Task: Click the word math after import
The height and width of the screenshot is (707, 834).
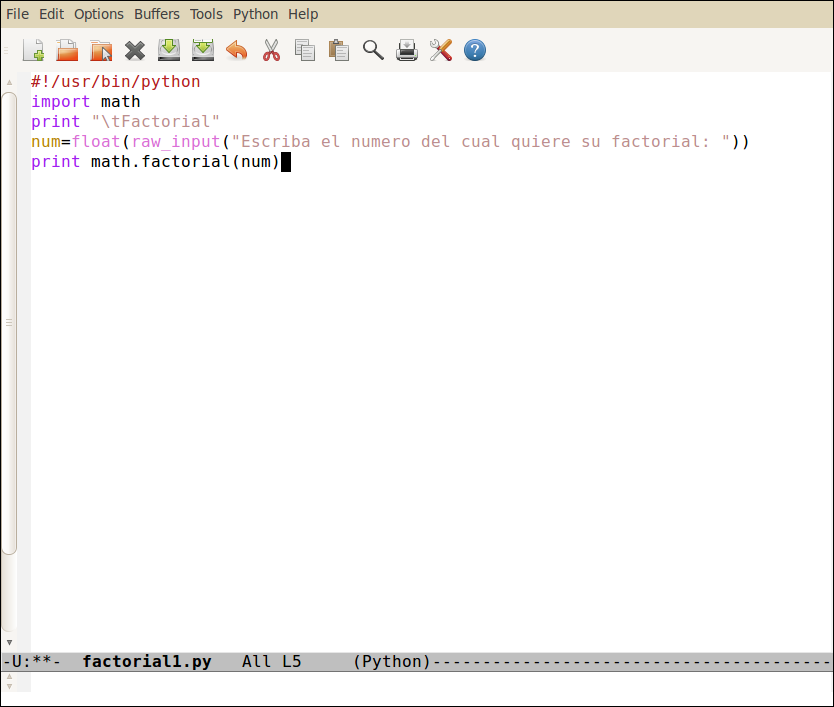Action: 121,101
